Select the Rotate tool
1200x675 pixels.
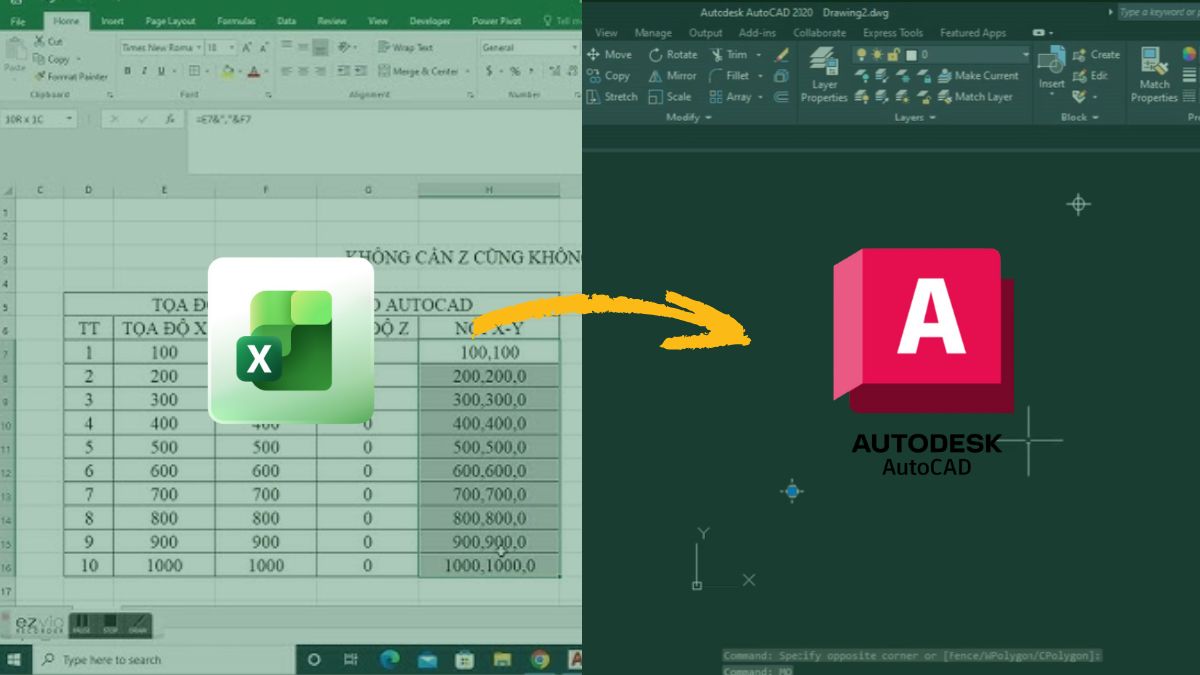tap(673, 54)
